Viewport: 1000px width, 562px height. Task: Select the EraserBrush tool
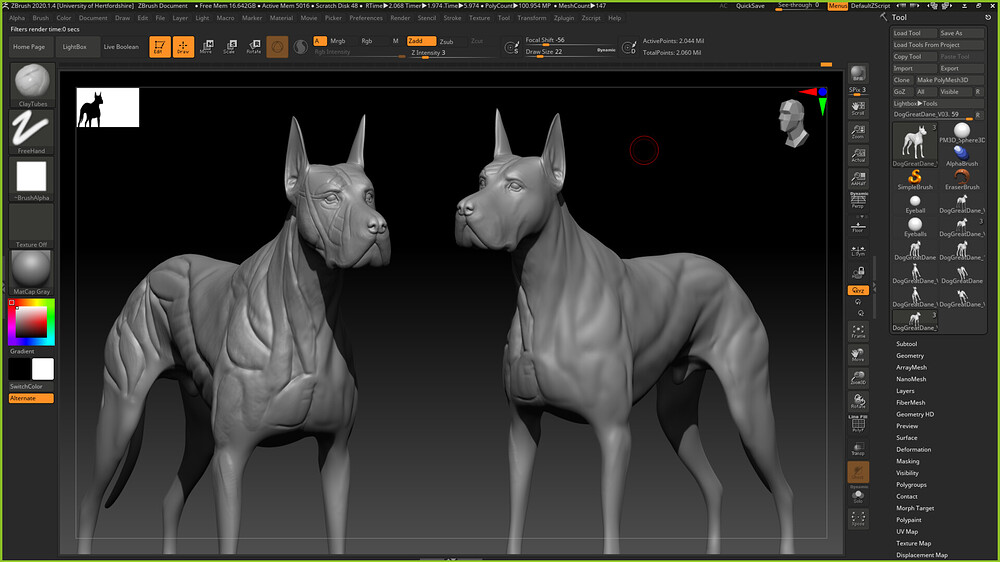(962, 179)
